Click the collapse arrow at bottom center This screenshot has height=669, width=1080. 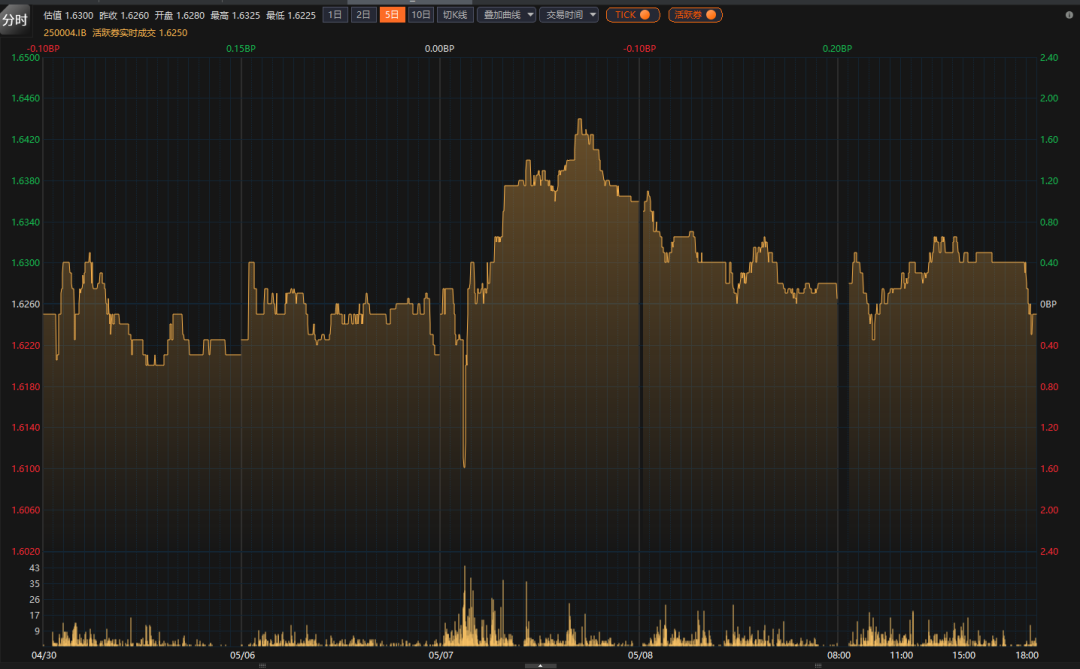[x=540, y=665]
